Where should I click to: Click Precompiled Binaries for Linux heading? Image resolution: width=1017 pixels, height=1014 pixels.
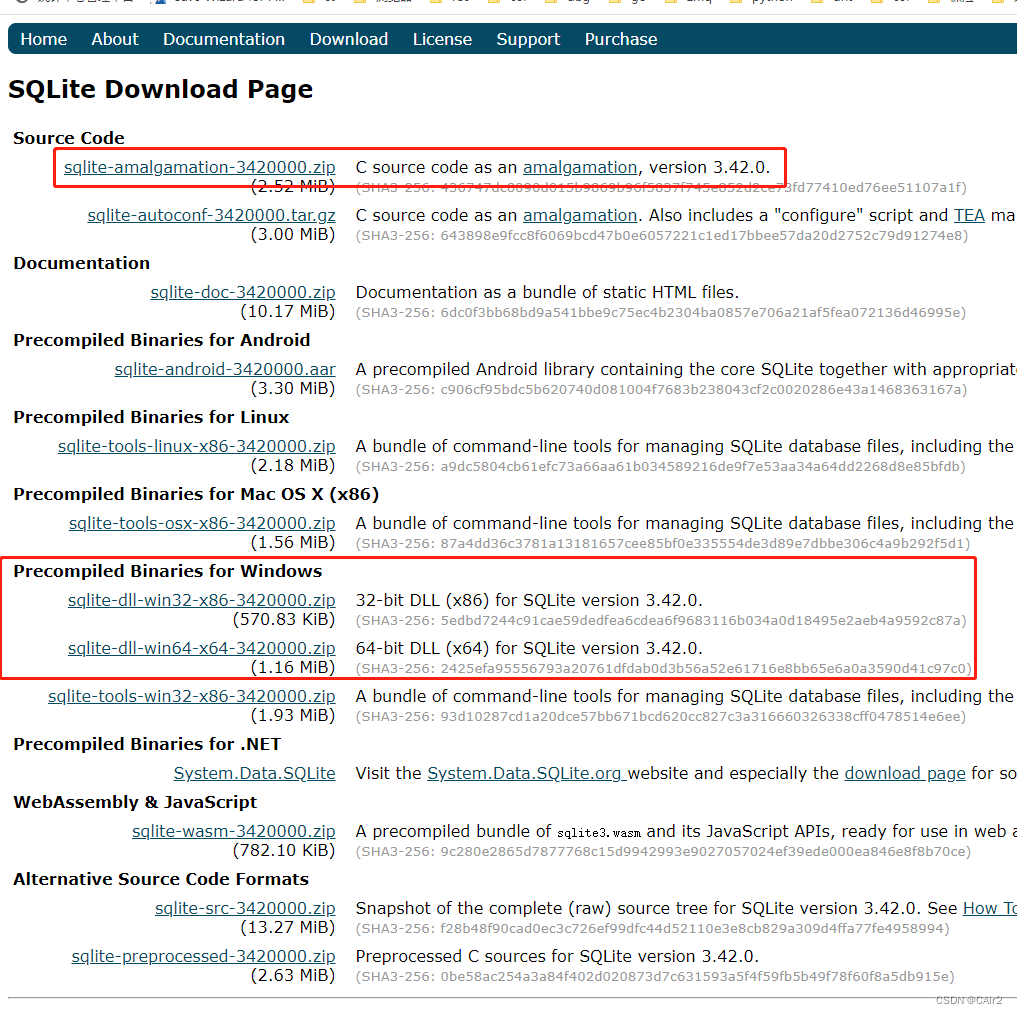tap(151, 417)
